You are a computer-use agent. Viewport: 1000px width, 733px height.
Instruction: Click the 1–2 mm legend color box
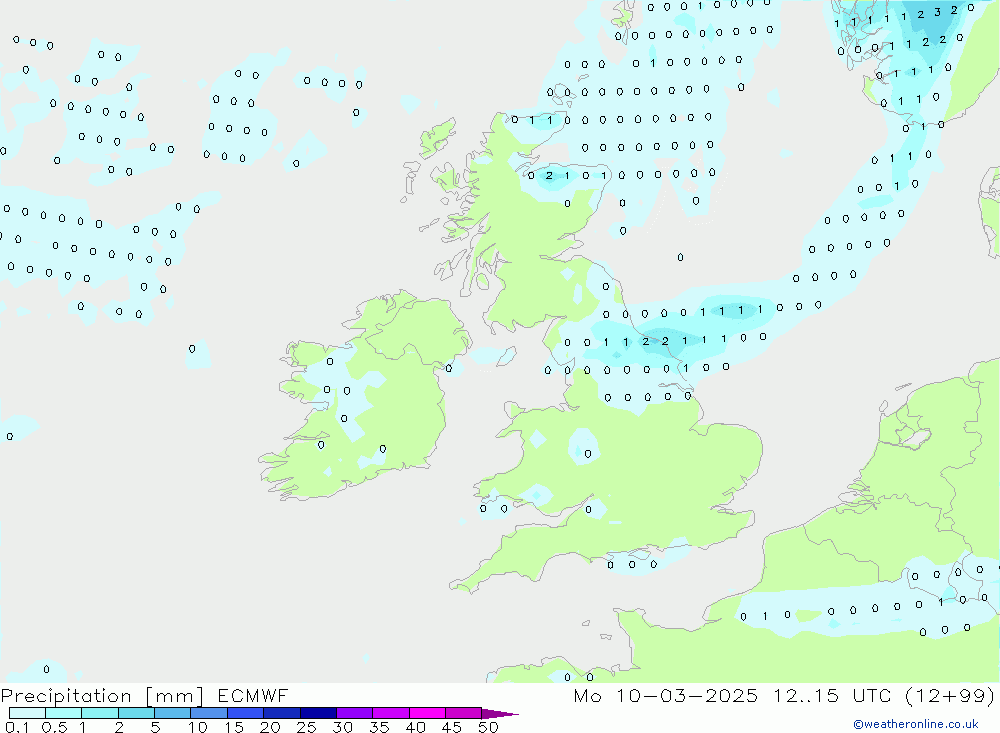[x=99, y=713]
